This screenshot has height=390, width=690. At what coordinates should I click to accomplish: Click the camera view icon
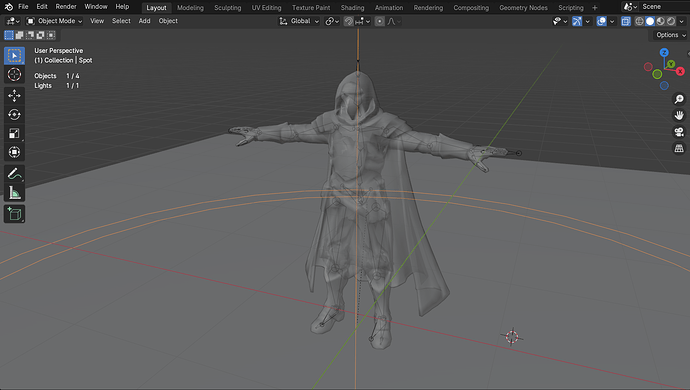679,132
